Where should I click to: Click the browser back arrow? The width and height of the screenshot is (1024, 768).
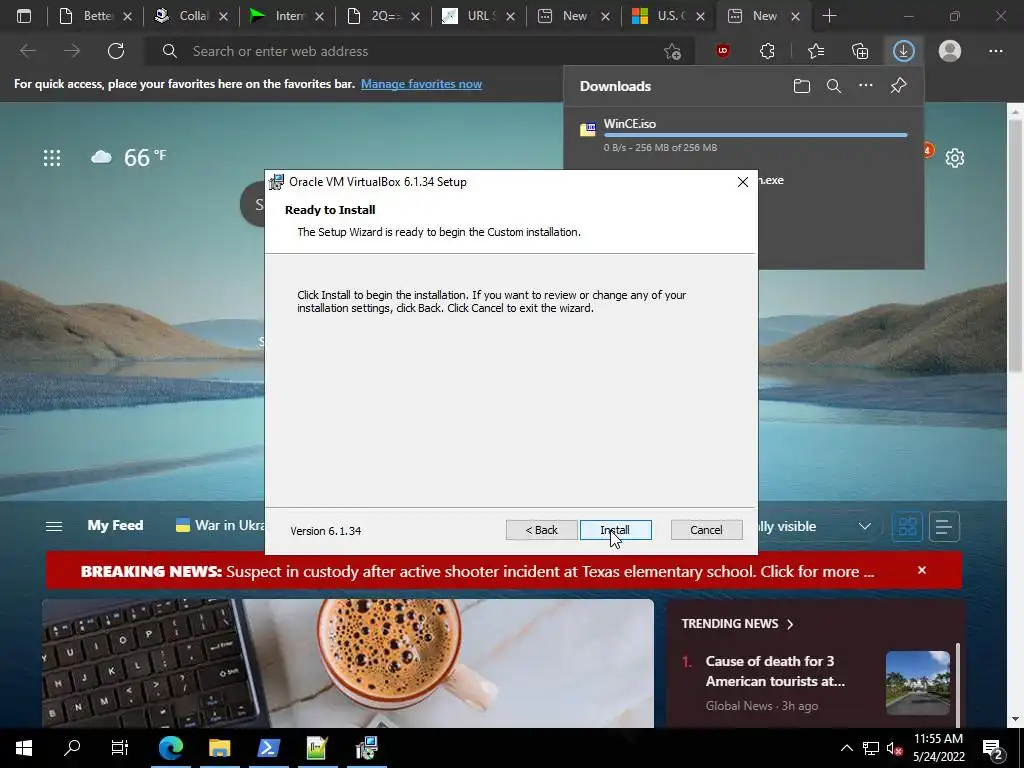point(27,51)
